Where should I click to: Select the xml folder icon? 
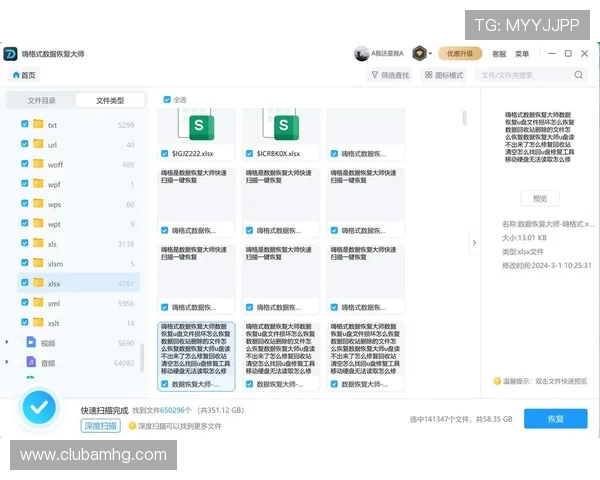38,302
